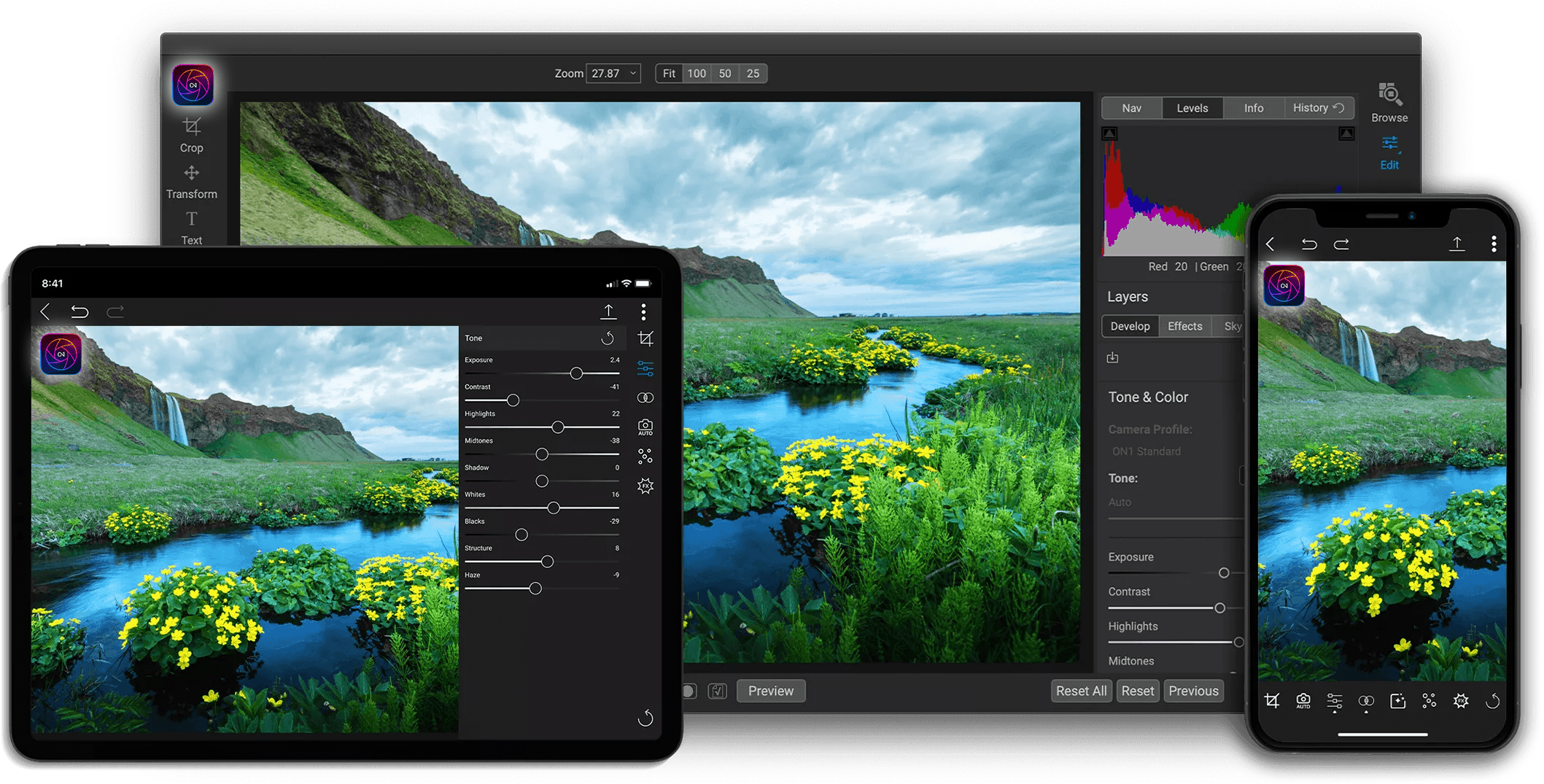
Task: Enable the Preview toggle in the desktop app
Action: coord(770,691)
